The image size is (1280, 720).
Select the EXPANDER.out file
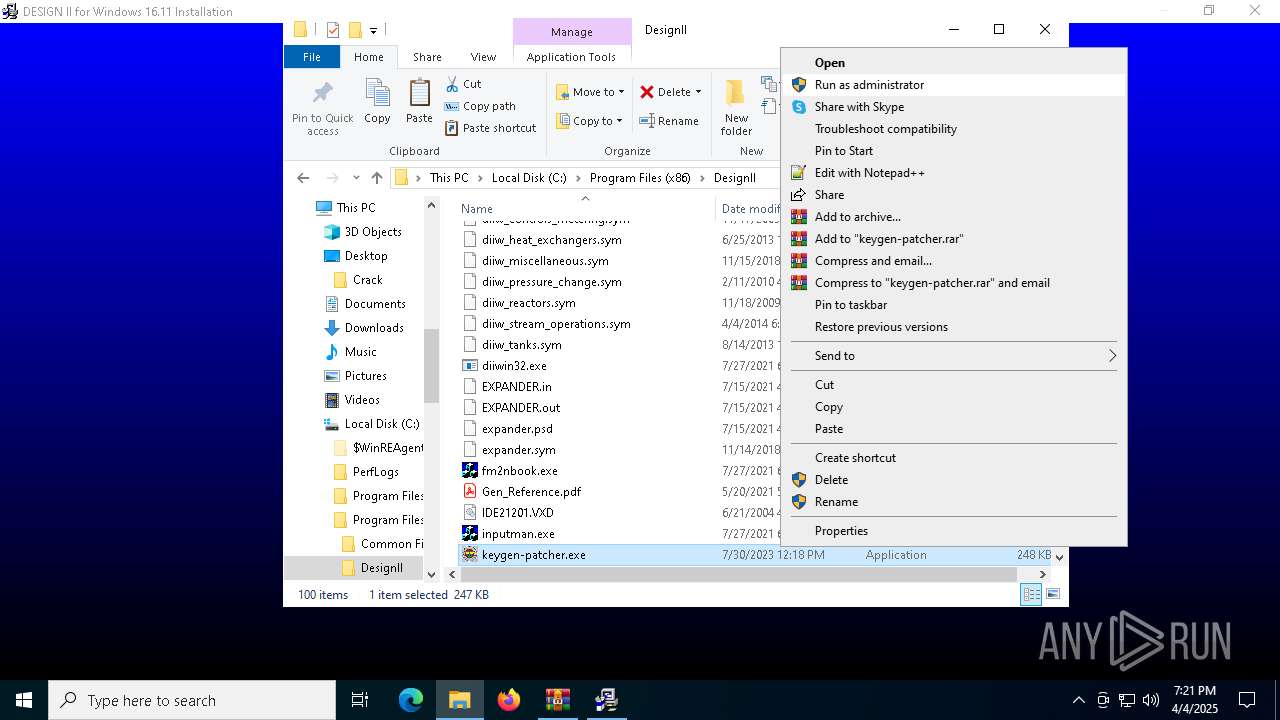[521, 408]
